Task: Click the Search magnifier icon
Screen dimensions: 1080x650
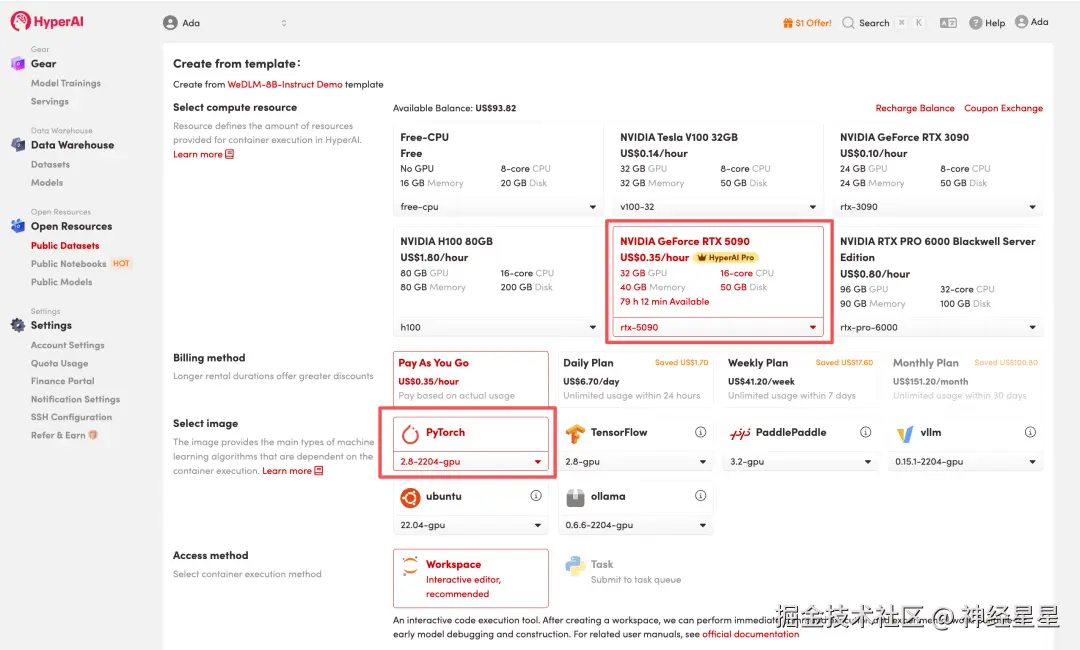Action: click(x=849, y=23)
